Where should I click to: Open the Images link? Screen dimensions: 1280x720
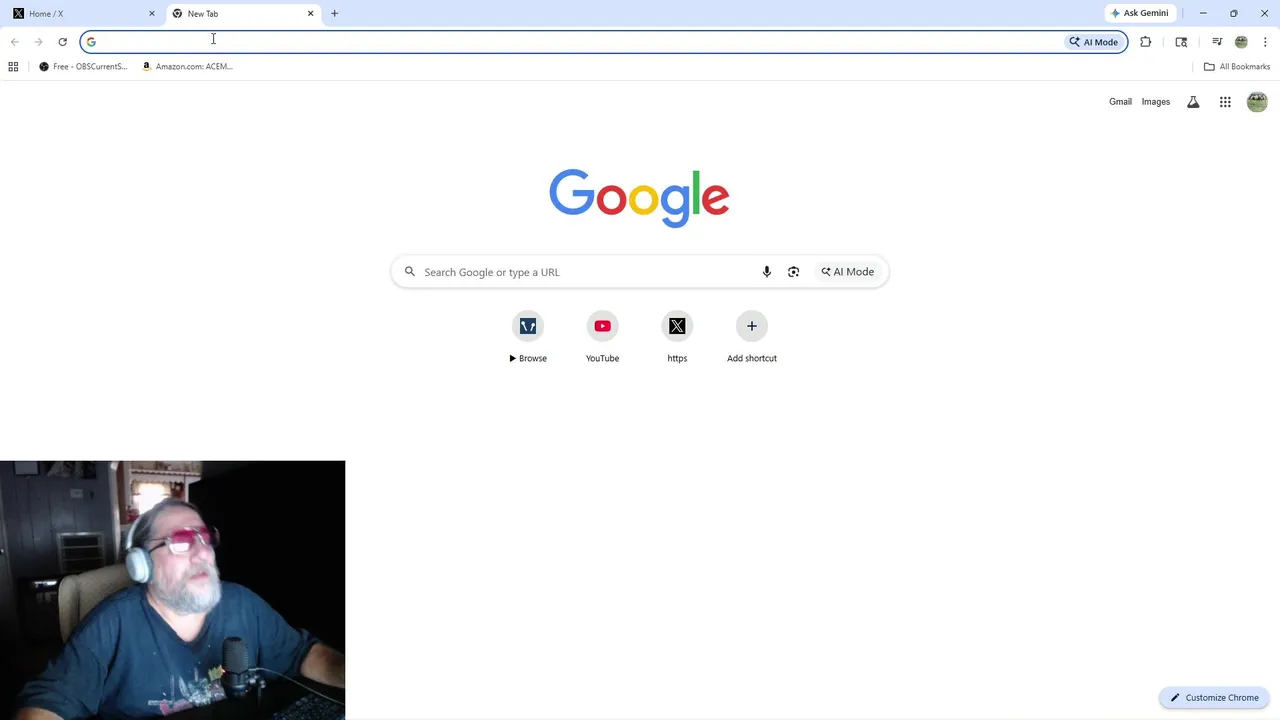pyautogui.click(x=1156, y=102)
